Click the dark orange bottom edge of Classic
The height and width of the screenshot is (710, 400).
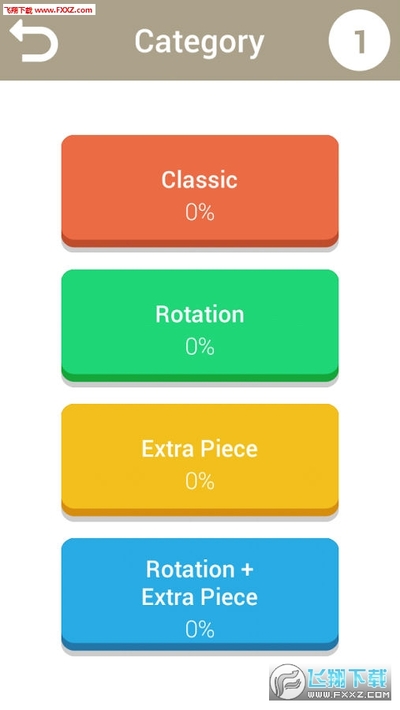(200, 242)
